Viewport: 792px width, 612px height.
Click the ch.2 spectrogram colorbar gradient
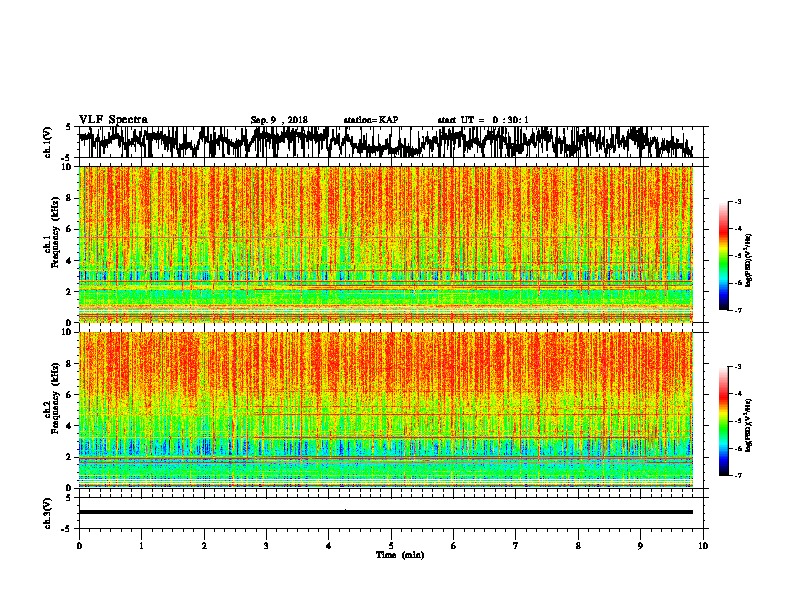(724, 421)
